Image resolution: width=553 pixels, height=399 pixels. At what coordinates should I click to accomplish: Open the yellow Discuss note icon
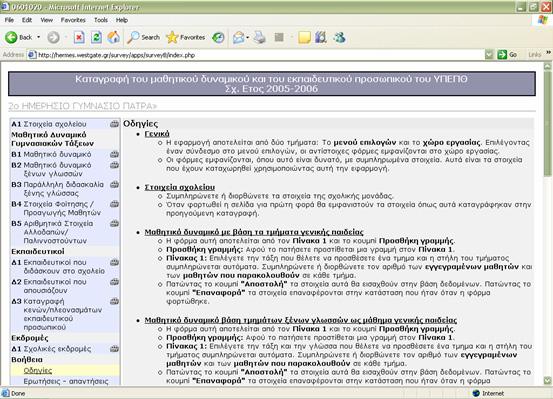click(304, 37)
